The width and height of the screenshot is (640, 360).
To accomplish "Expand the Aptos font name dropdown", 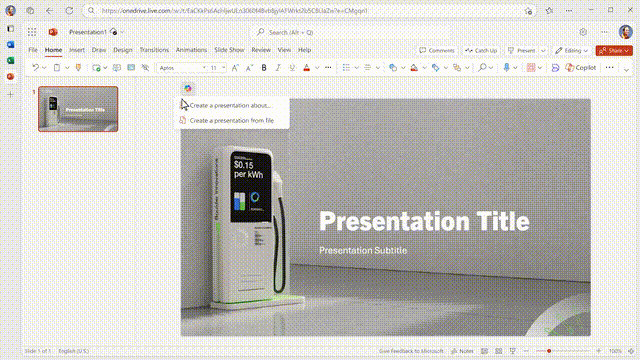I will 204,68.
